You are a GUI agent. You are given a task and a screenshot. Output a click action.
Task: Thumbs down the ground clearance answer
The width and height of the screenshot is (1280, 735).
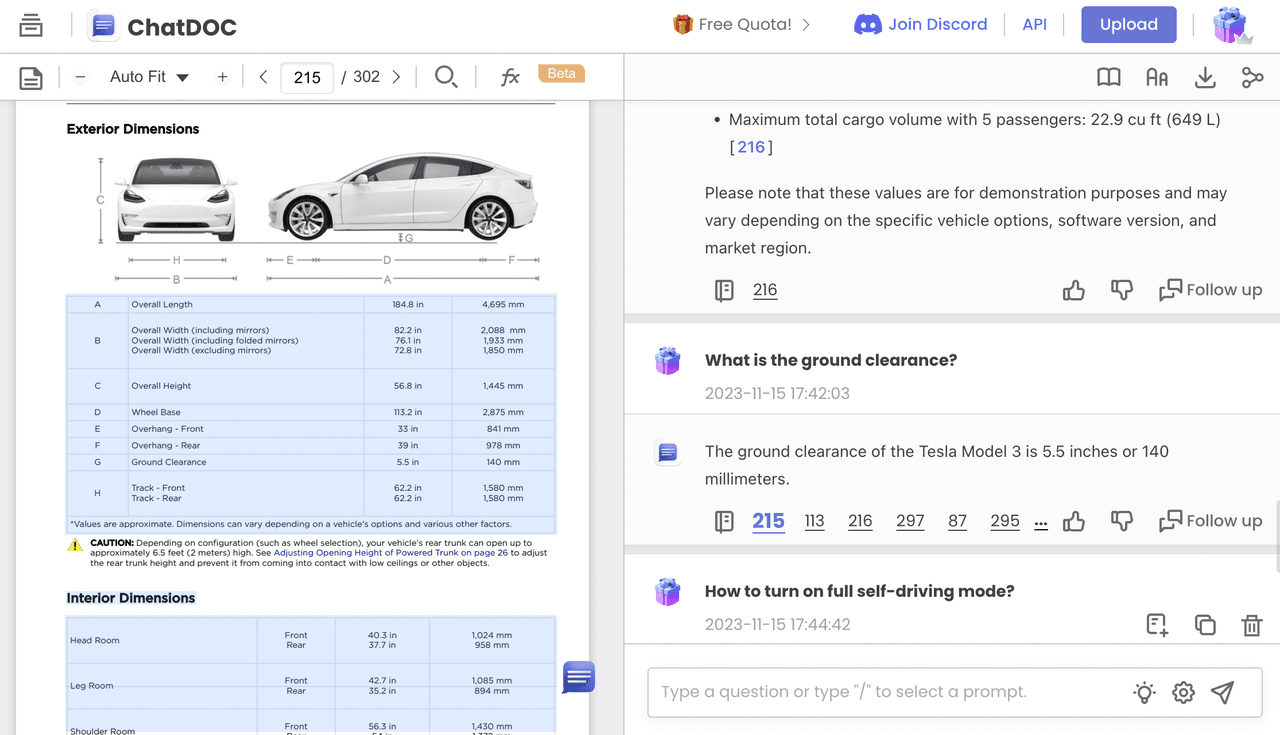[1122, 521]
